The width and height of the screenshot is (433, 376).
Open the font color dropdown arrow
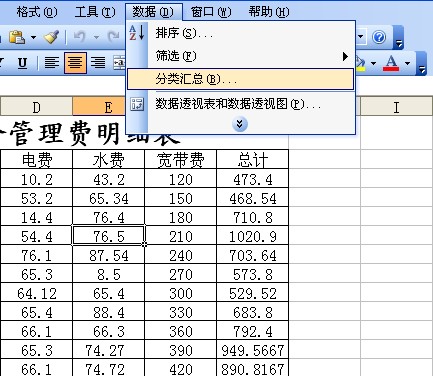[x=407, y=63]
